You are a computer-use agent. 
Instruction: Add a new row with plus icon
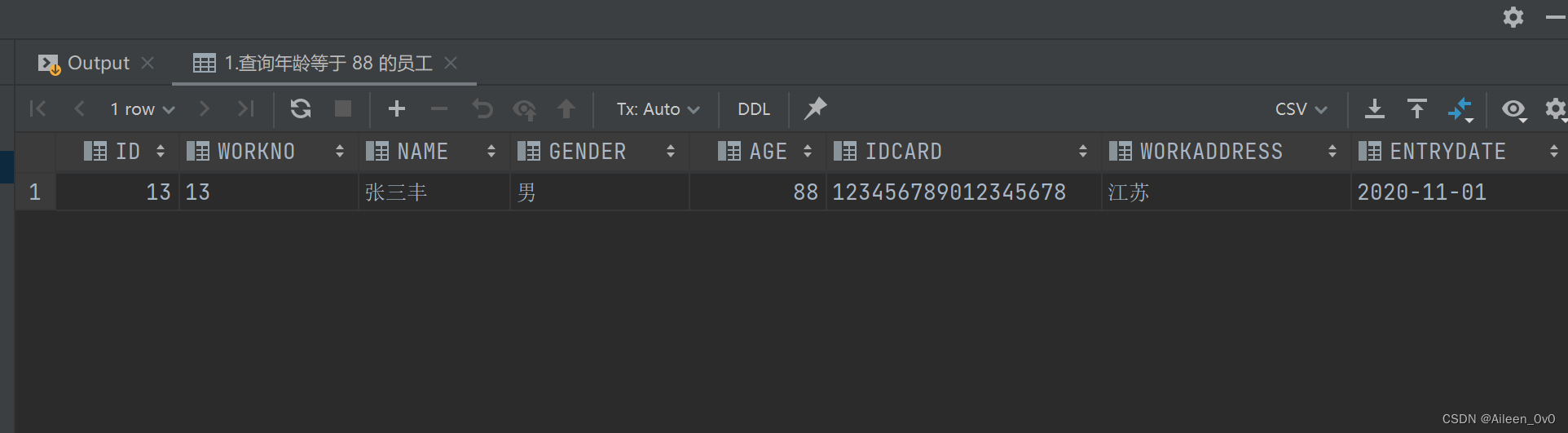pos(397,108)
